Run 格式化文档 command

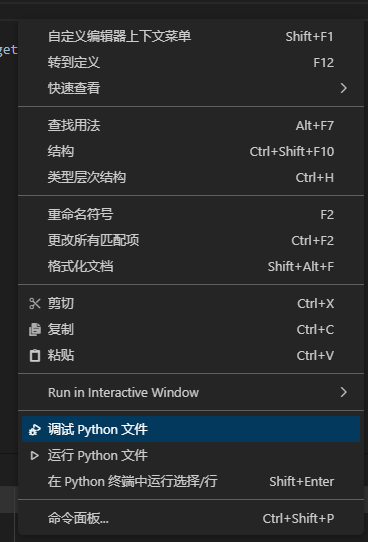pyautogui.click(x=191, y=267)
